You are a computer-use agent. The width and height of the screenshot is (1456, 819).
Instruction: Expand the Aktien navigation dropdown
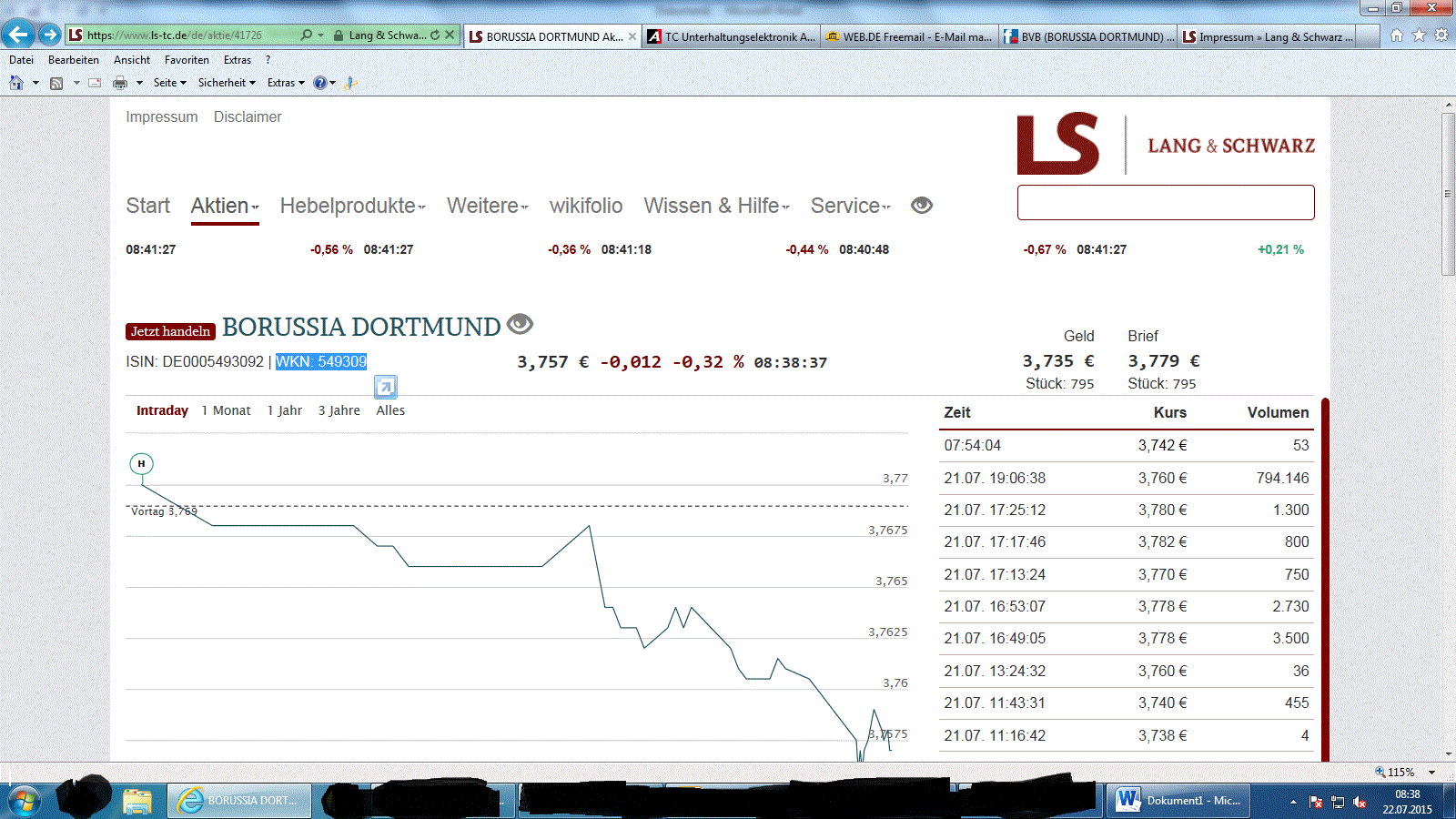tap(225, 206)
